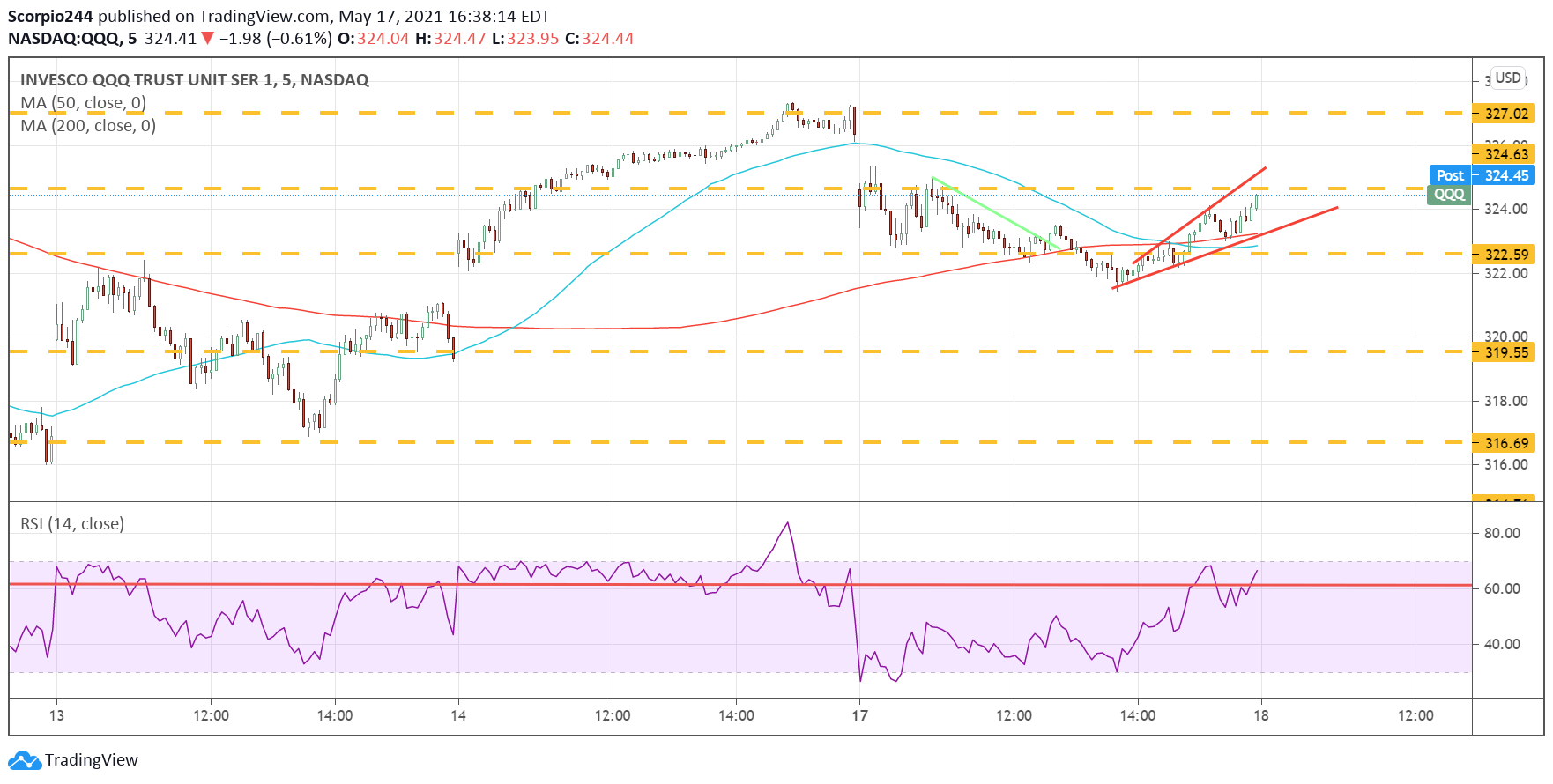This screenshot has height=784, width=1553.
Task: Click the date label 17 on time axis
Action: tap(859, 715)
